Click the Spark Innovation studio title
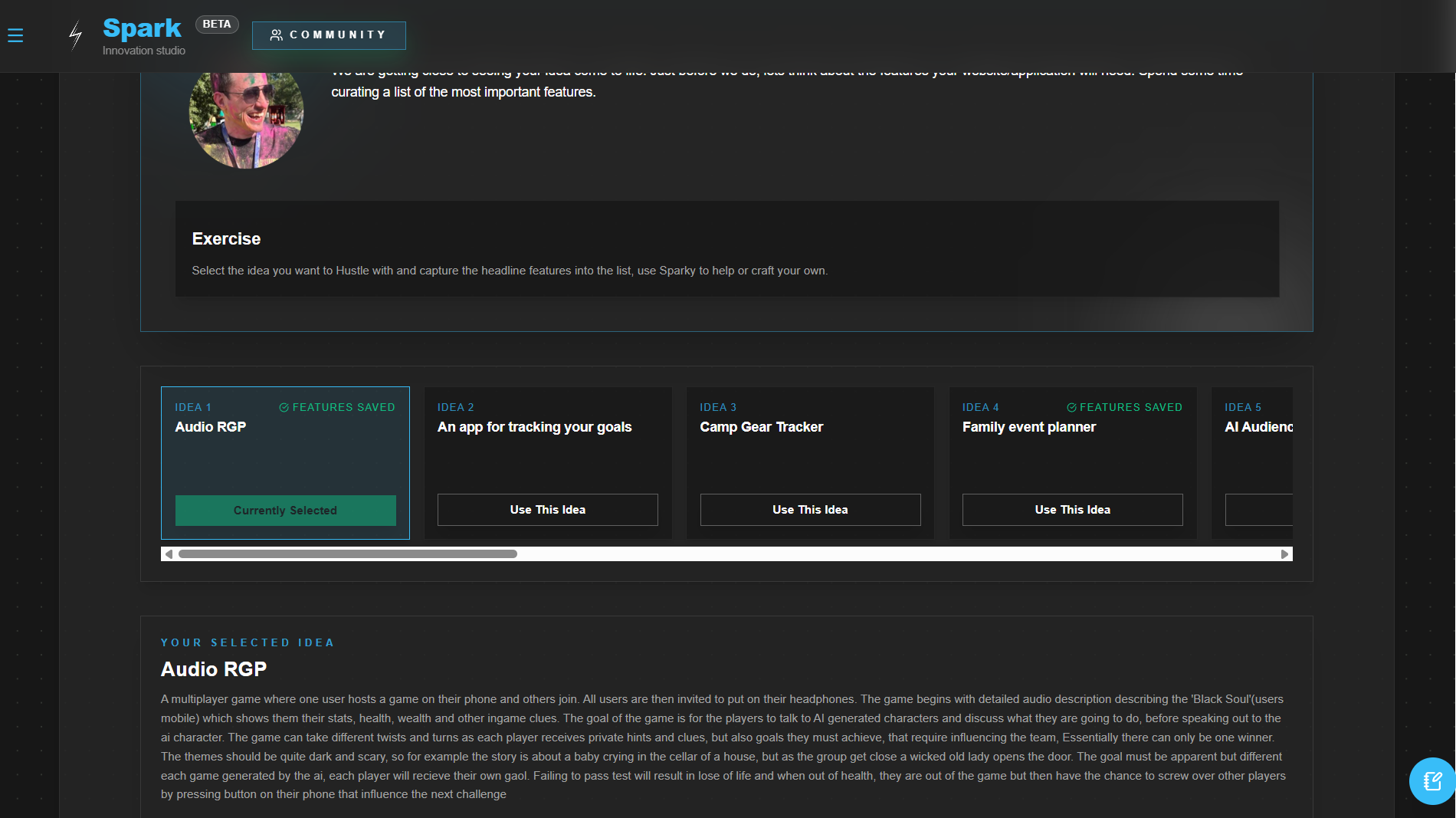The height and width of the screenshot is (818, 1456). coord(143,36)
